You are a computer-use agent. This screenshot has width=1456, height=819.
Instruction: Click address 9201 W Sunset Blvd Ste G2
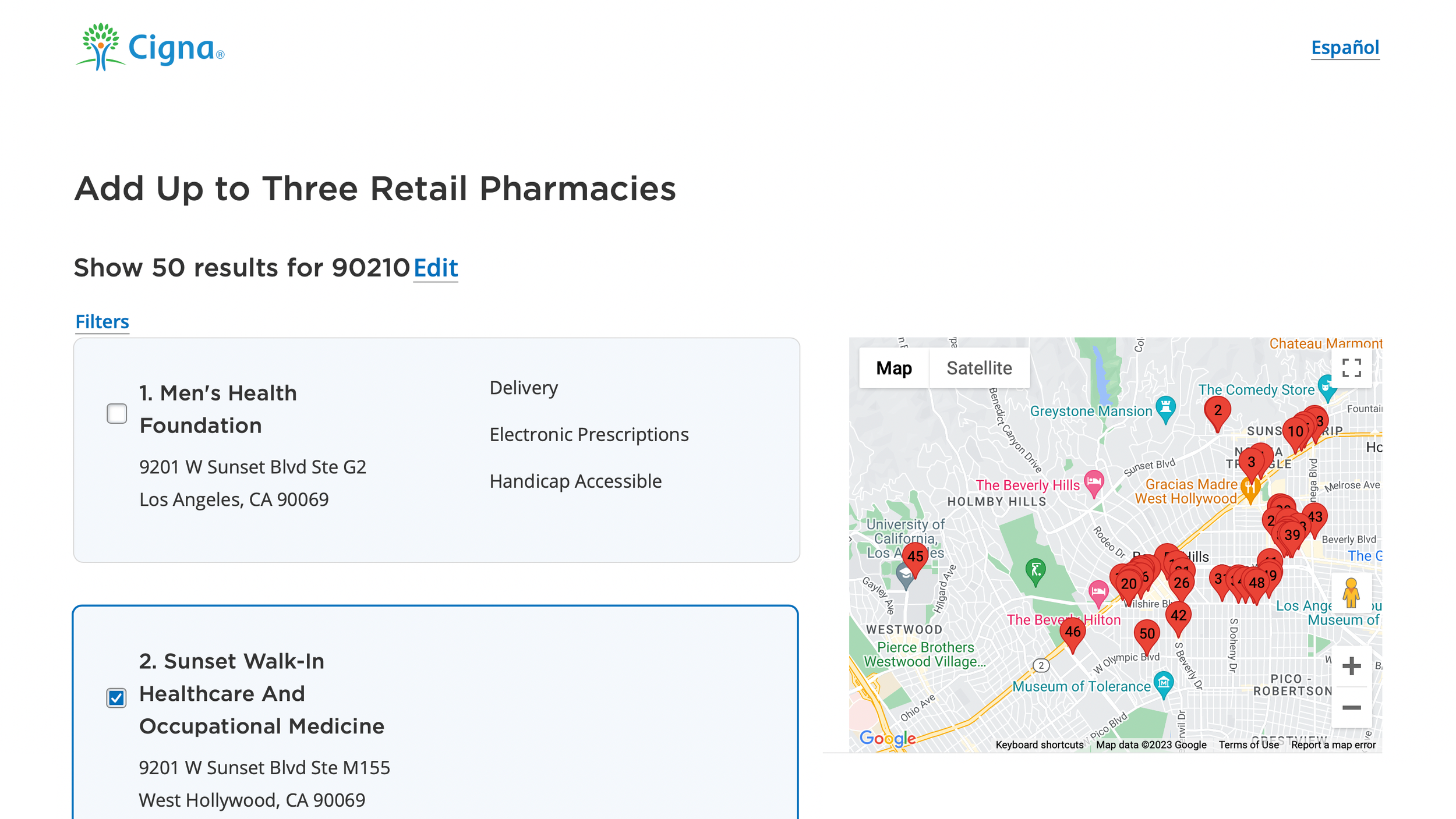point(253,467)
